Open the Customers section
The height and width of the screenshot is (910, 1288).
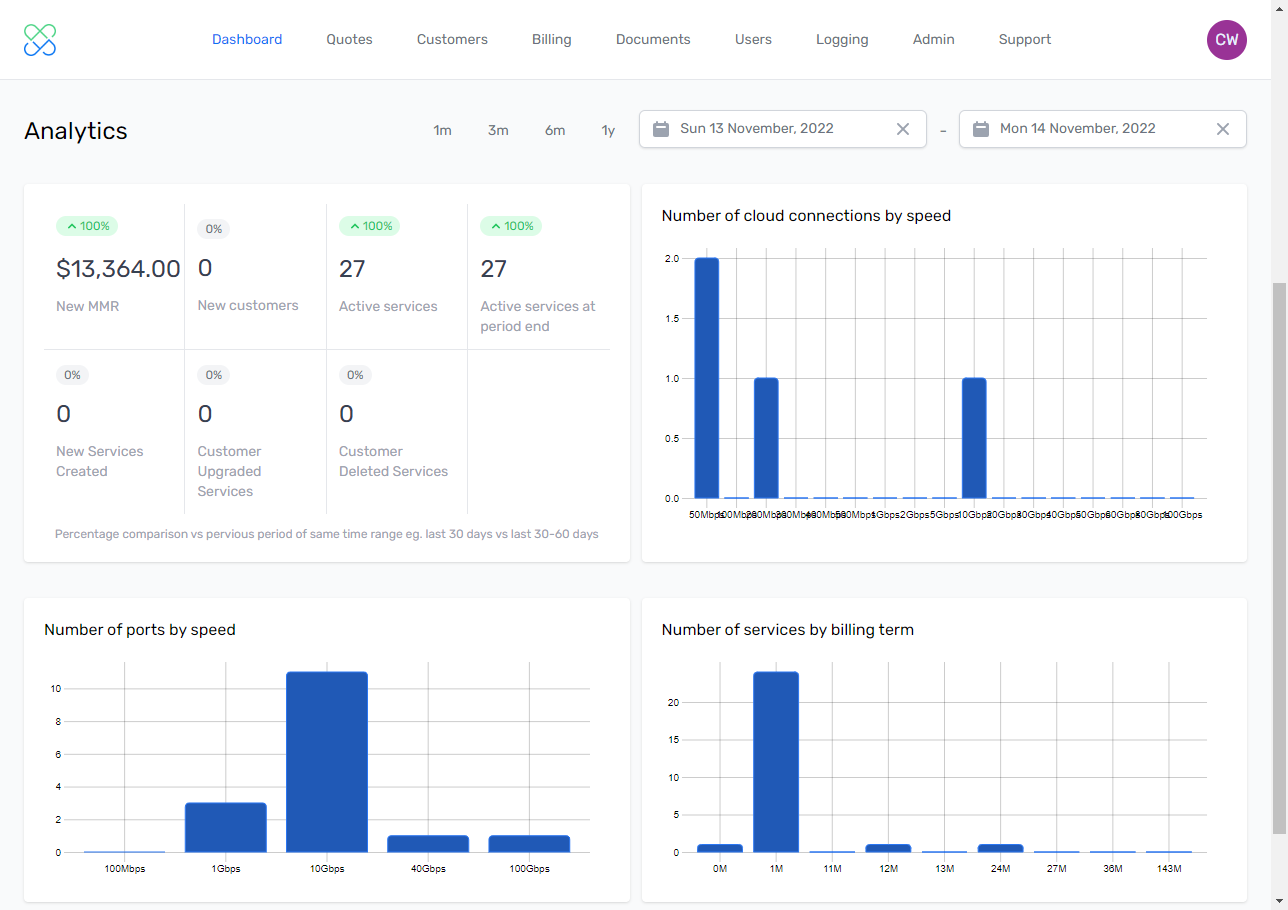click(452, 40)
